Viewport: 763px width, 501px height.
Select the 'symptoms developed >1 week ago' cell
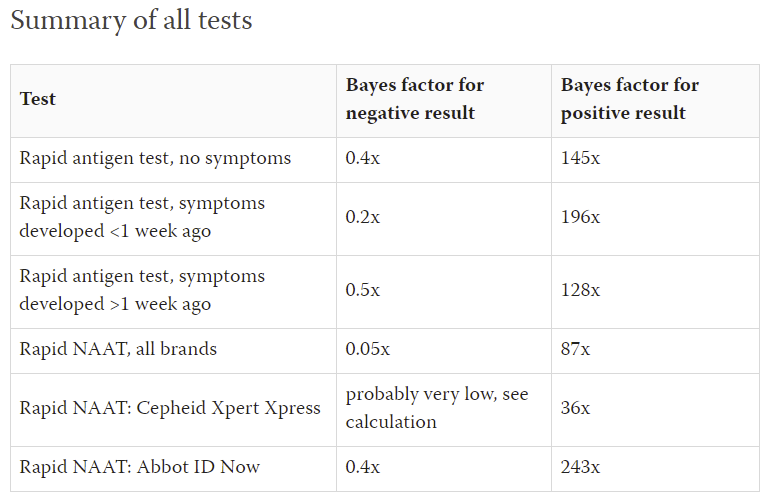tap(142, 289)
